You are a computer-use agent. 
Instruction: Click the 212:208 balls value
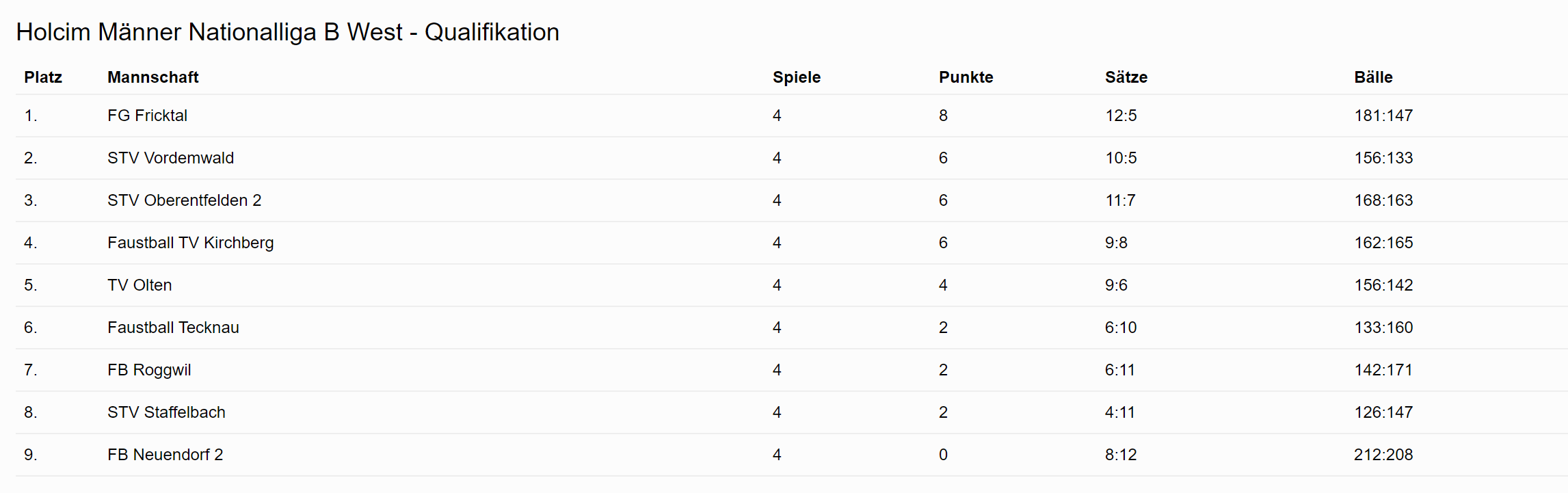pos(1383,455)
